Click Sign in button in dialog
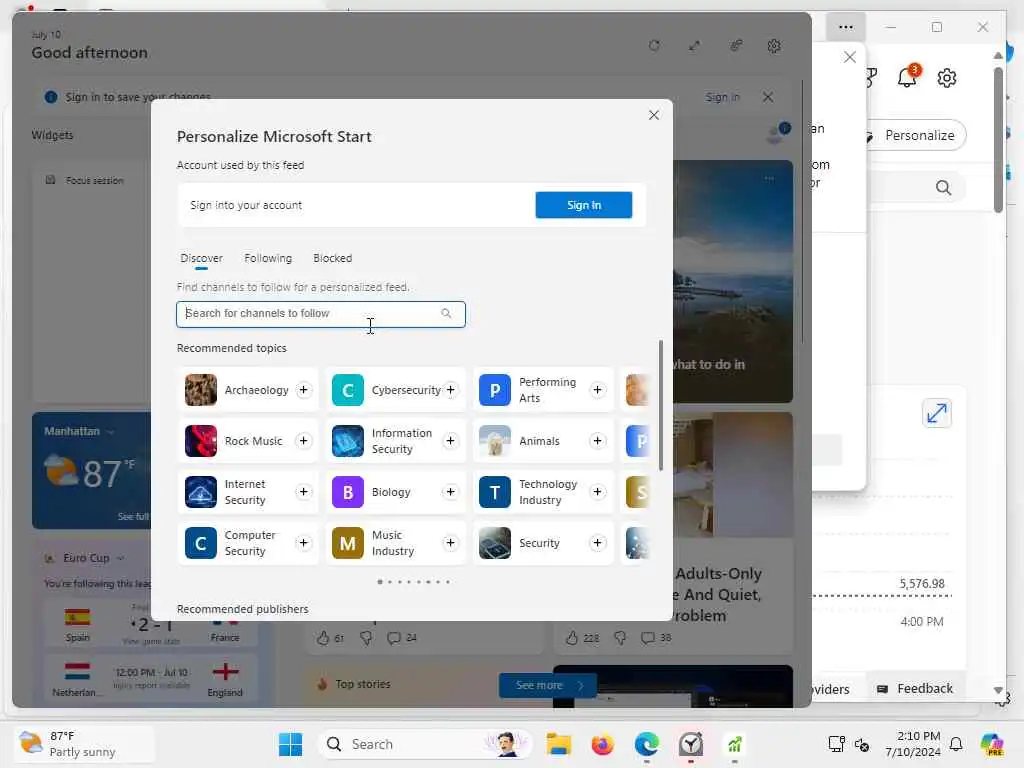The image size is (1024, 768). click(584, 205)
